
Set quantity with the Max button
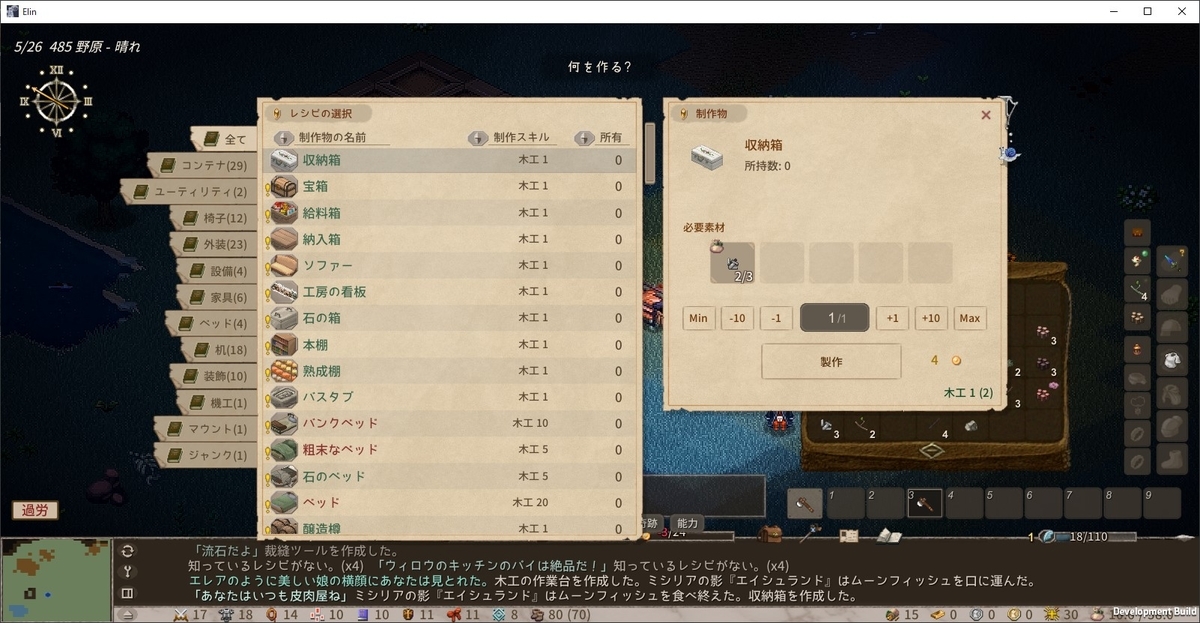969,318
